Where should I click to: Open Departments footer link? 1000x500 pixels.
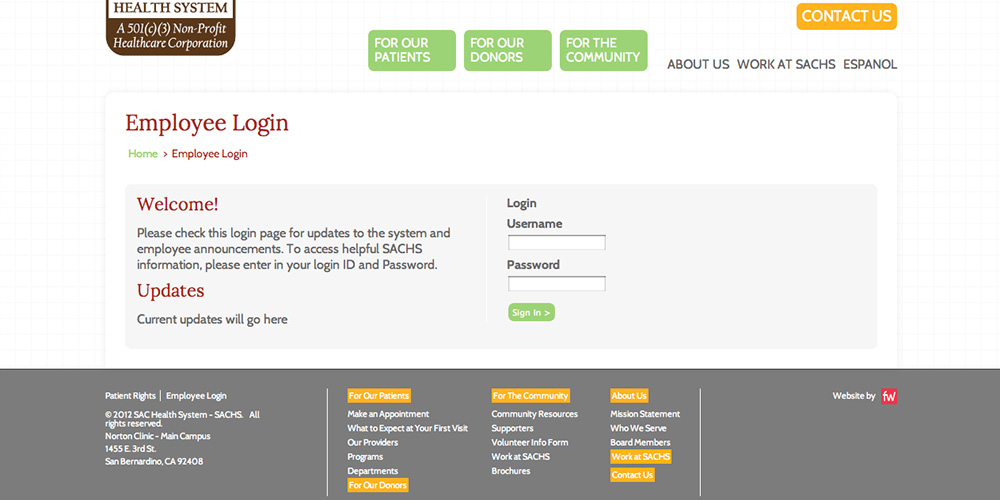coord(372,471)
